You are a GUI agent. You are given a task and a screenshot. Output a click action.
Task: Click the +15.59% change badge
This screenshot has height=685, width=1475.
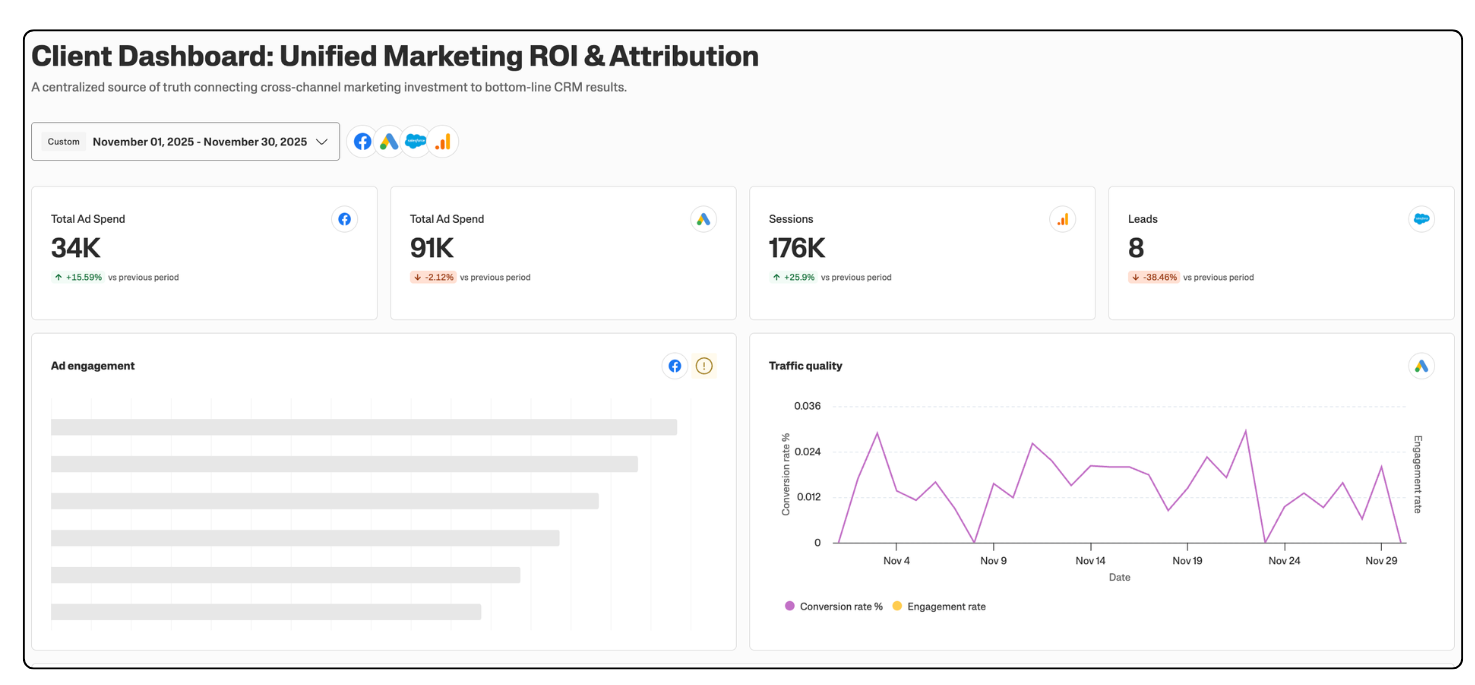(78, 277)
